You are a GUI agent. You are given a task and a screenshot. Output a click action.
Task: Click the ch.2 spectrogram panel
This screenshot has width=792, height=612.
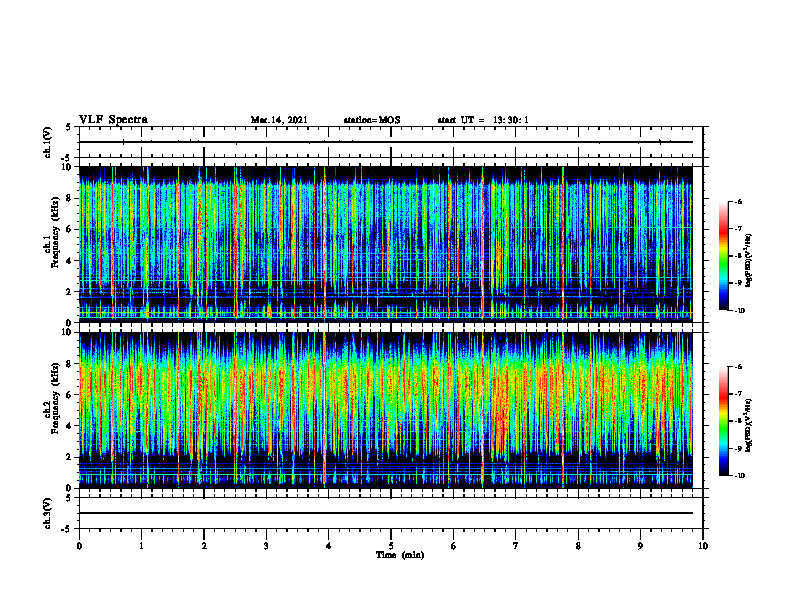[x=386, y=410]
